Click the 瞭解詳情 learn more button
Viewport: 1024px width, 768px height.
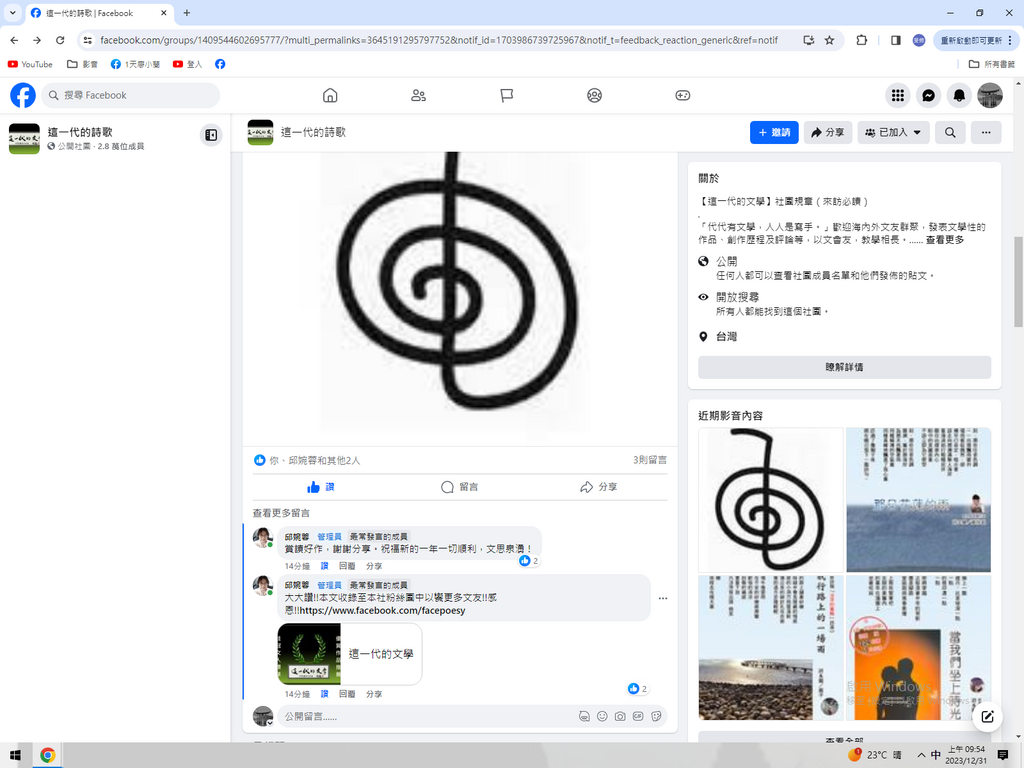click(844, 367)
